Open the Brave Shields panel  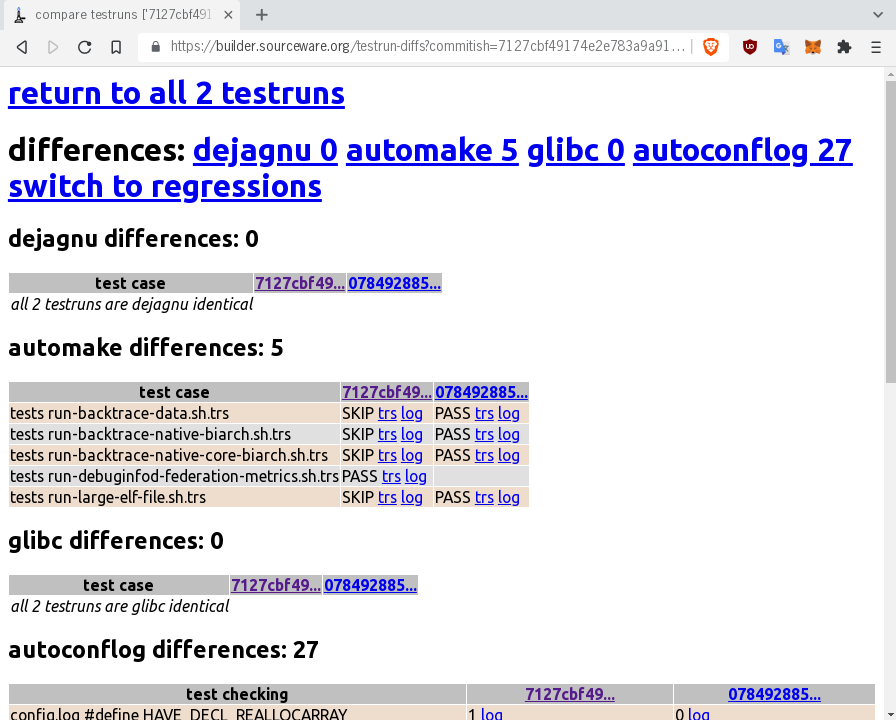tap(710, 46)
